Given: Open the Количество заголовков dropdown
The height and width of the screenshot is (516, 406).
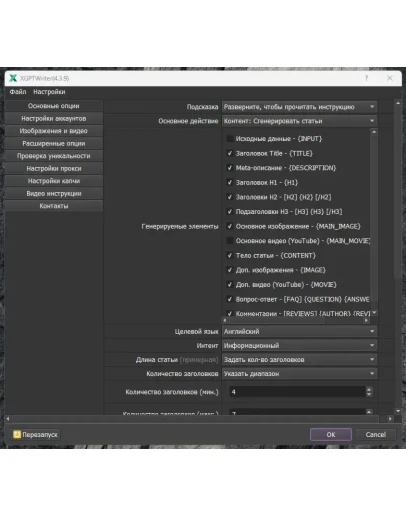Looking at the screenshot, I should [x=299, y=373].
